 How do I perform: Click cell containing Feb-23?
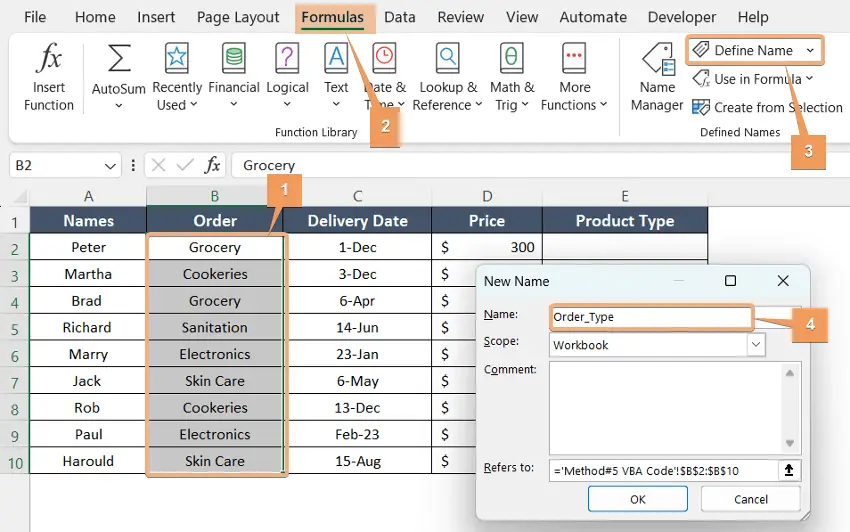[x=357, y=434]
